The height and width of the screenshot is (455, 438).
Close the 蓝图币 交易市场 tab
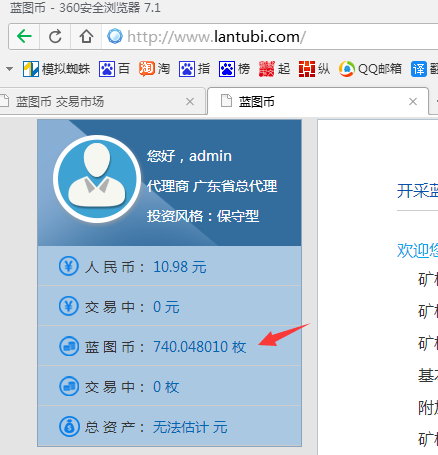tap(190, 101)
